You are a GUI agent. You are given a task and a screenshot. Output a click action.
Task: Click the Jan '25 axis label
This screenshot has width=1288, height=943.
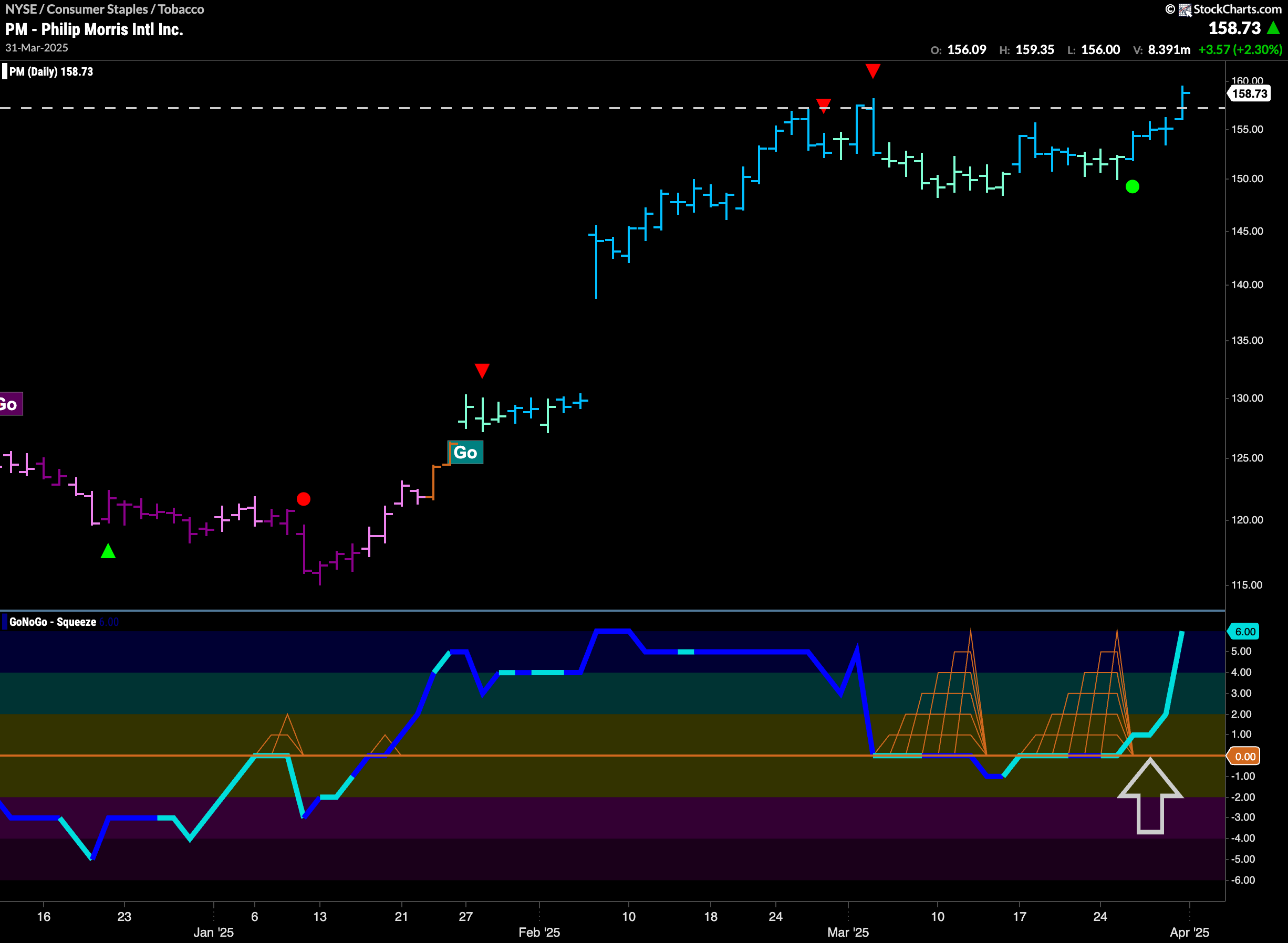point(213,932)
